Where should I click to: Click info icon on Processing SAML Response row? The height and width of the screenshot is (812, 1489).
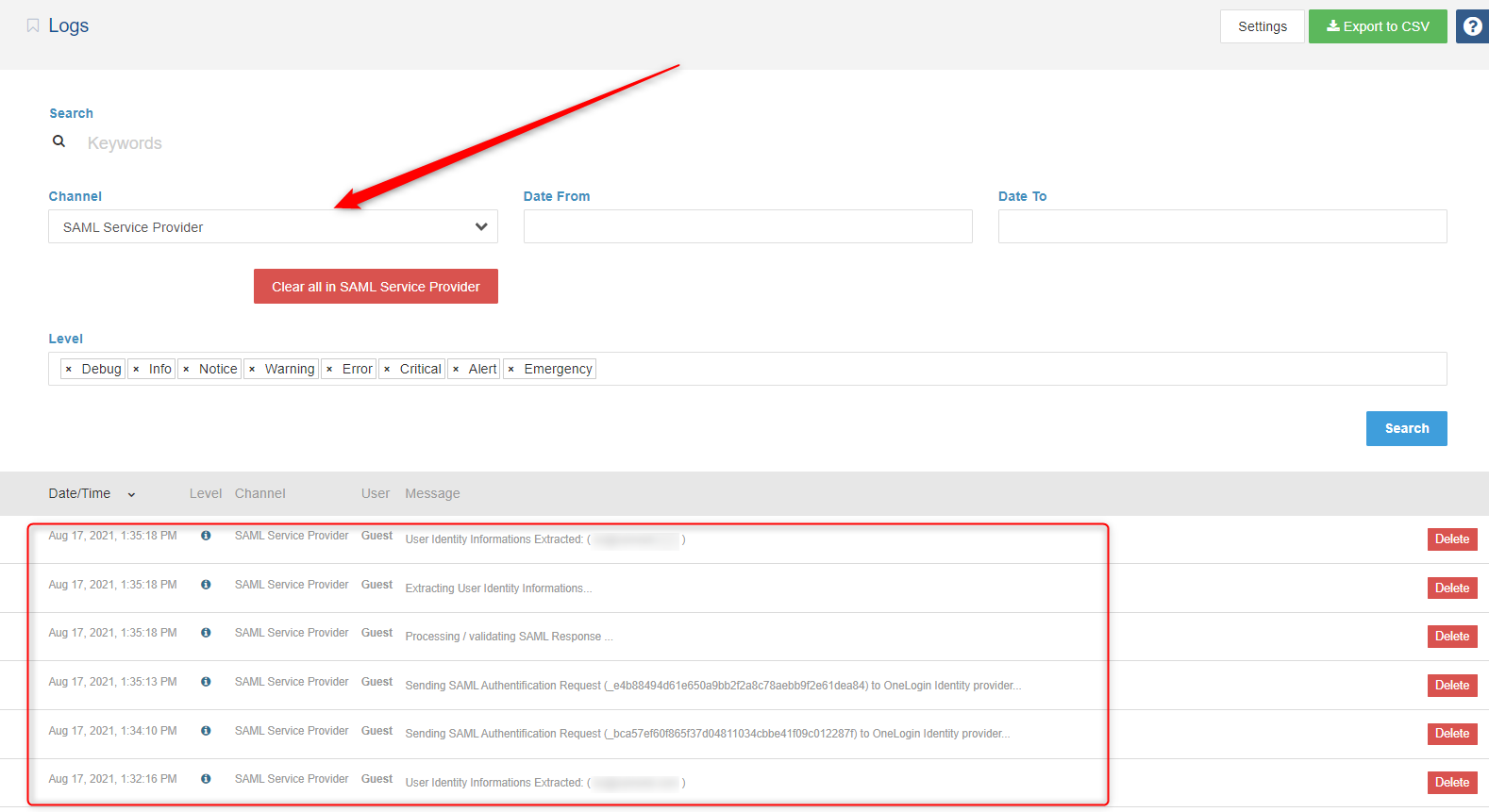206,633
